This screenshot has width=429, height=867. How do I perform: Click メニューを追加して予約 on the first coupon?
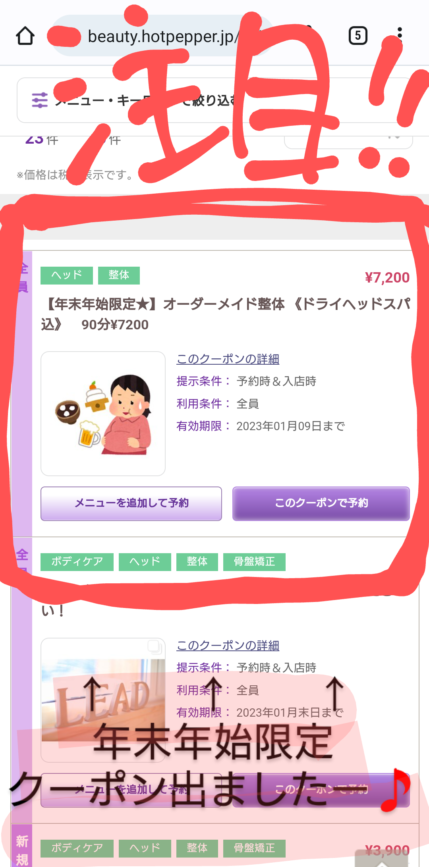[131, 503]
